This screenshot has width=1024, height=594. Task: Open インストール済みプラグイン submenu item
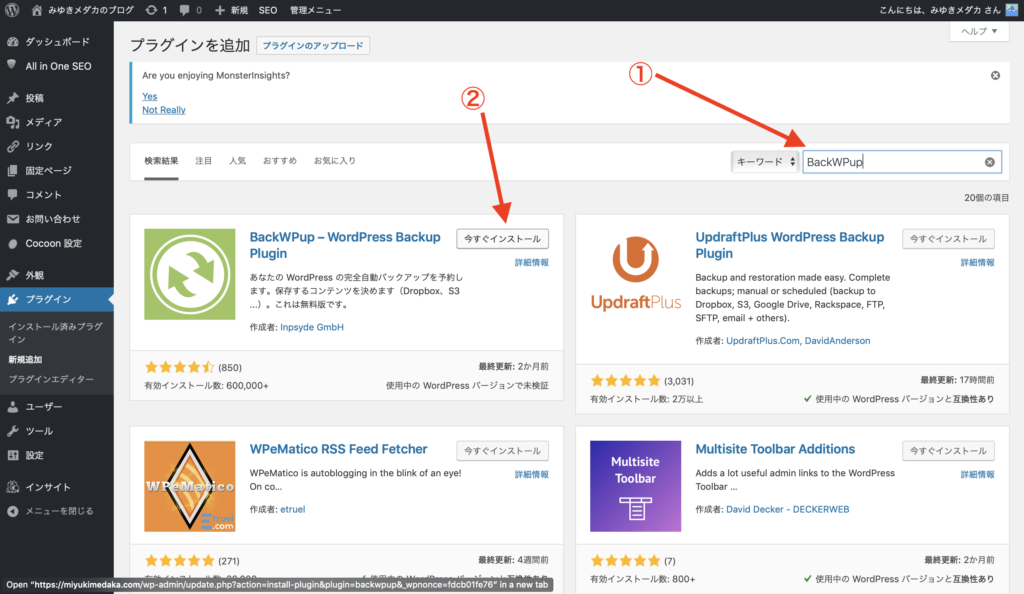[x=56, y=333]
